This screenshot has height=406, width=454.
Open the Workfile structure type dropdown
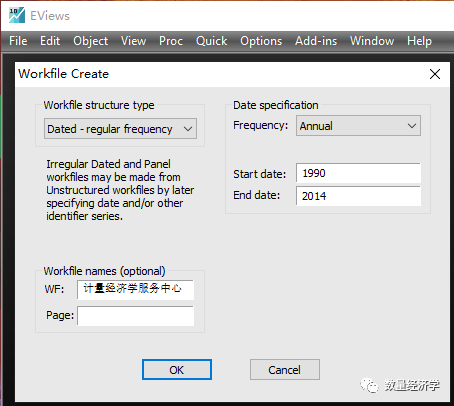coord(120,129)
